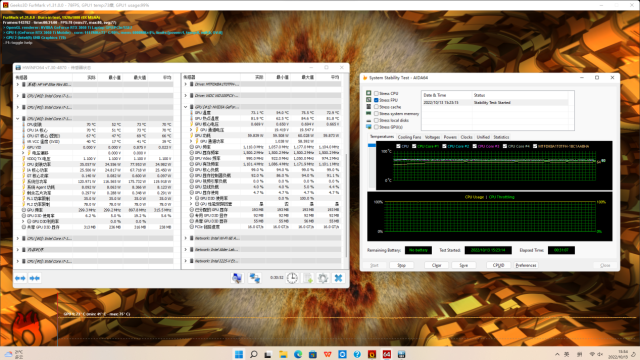Image resolution: width=640 pixels, height=360 pixels.
Task: Open Task View on the taskbar
Action: click(x=268, y=354)
